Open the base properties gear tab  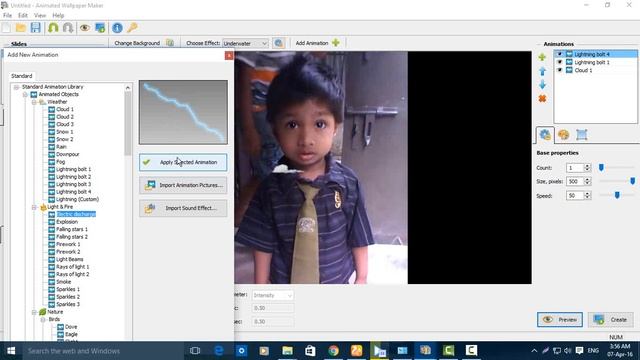click(x=545, y=134)
